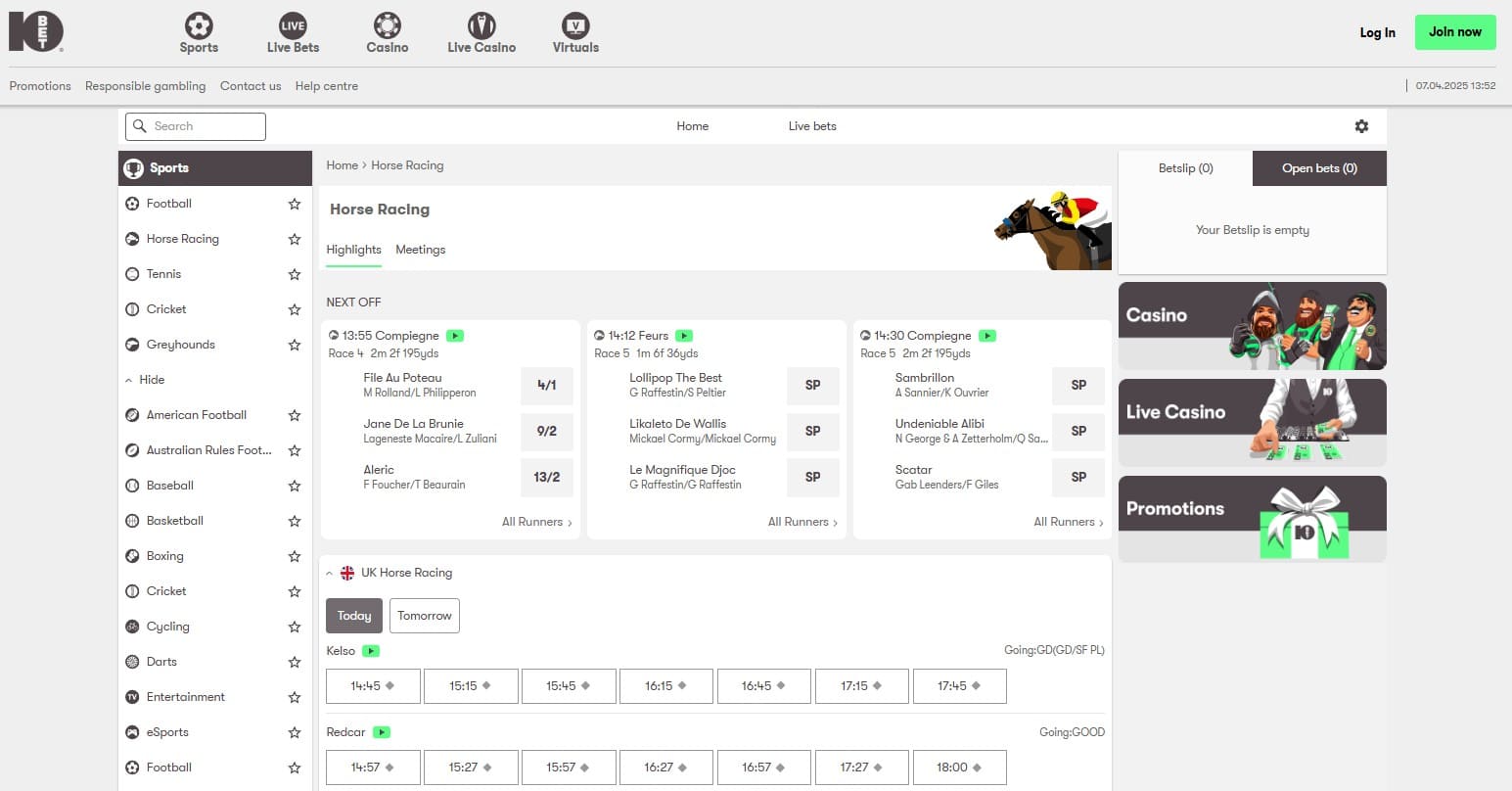Select the American Football icon in the sidebar
The image size is (1512, 791).
tap(132, 415)
